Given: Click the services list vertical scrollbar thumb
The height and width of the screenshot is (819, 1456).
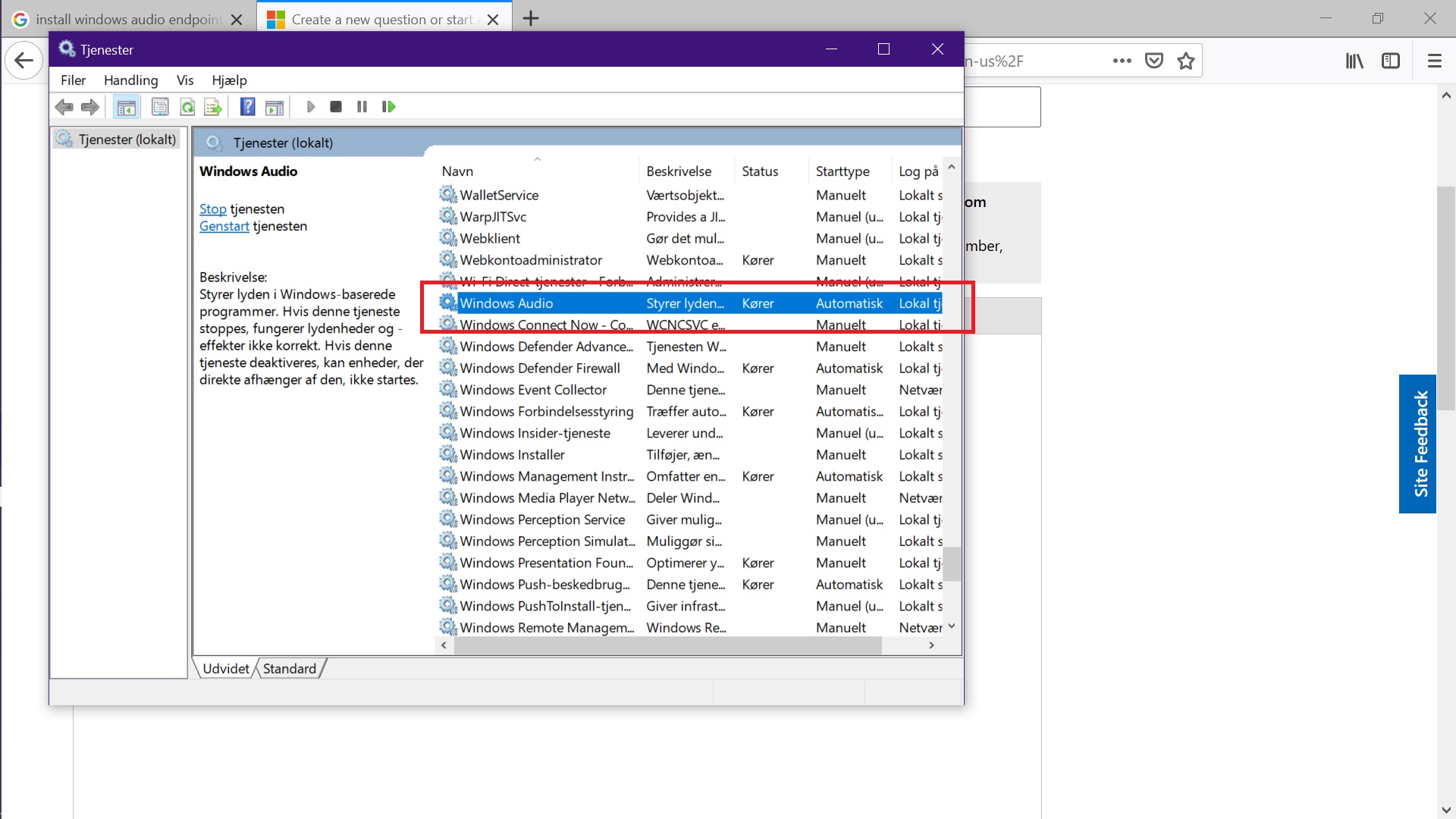Looking at the screenshot, I should [952, 564].
